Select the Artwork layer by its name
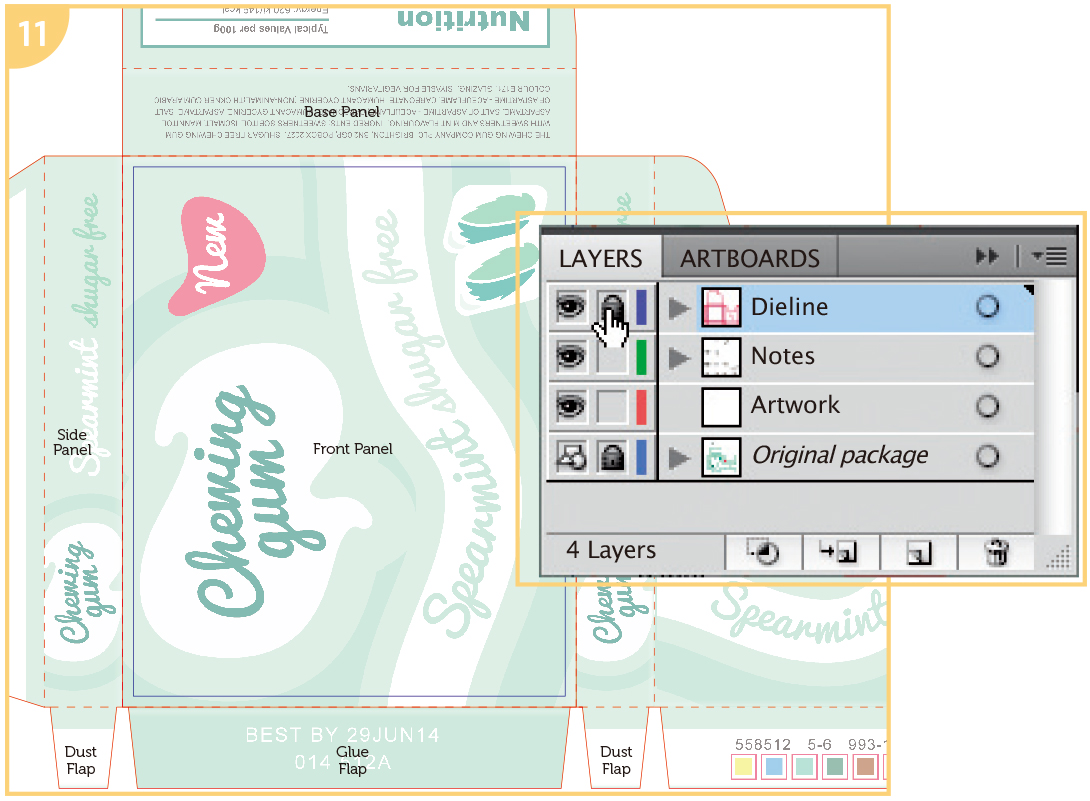The width and height of the screenshot is (1090, 801). [795, 406]
